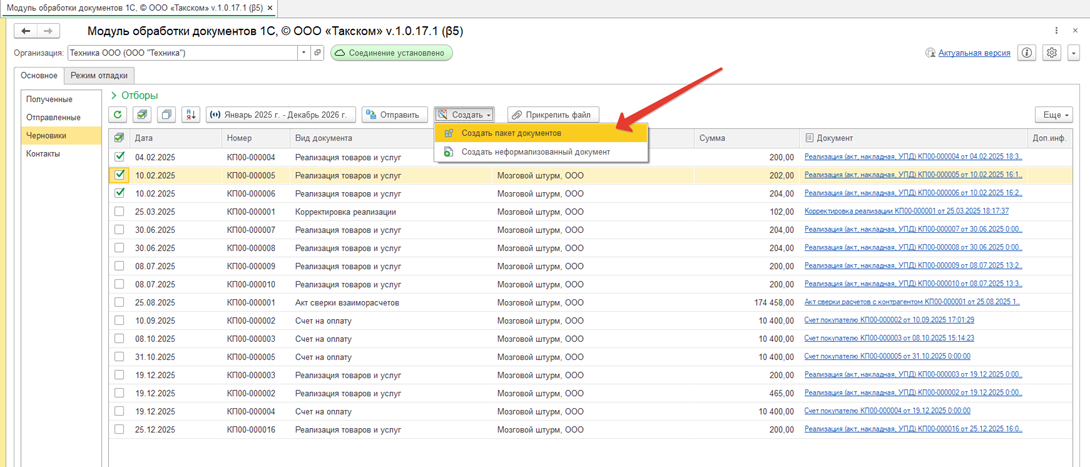The image size is (1090, 467).
Task: Switch to the Режим отладки tab
Action: 100,76
